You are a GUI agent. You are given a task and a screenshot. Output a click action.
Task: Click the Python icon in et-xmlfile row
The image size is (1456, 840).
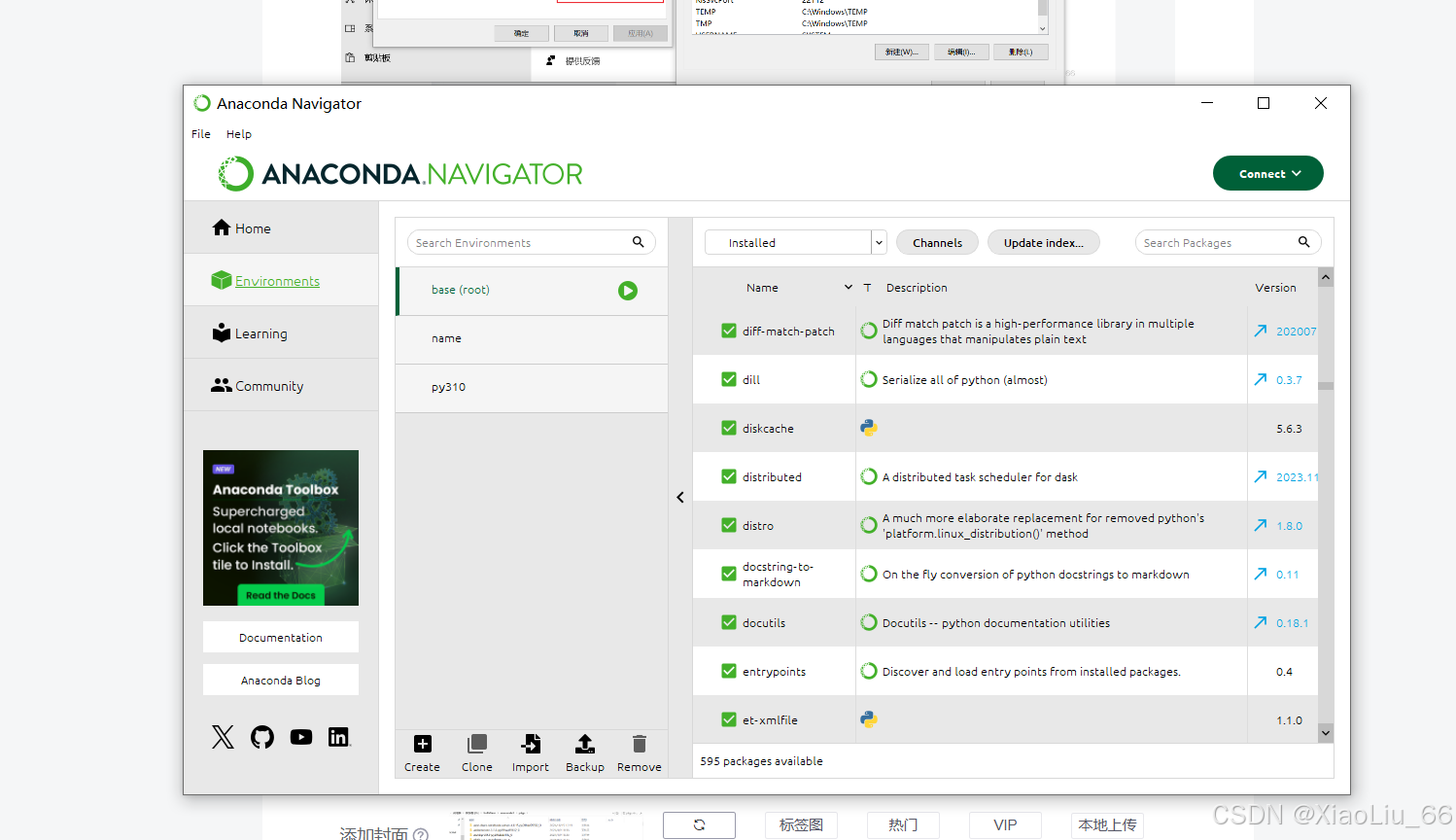tap(869, 719)
